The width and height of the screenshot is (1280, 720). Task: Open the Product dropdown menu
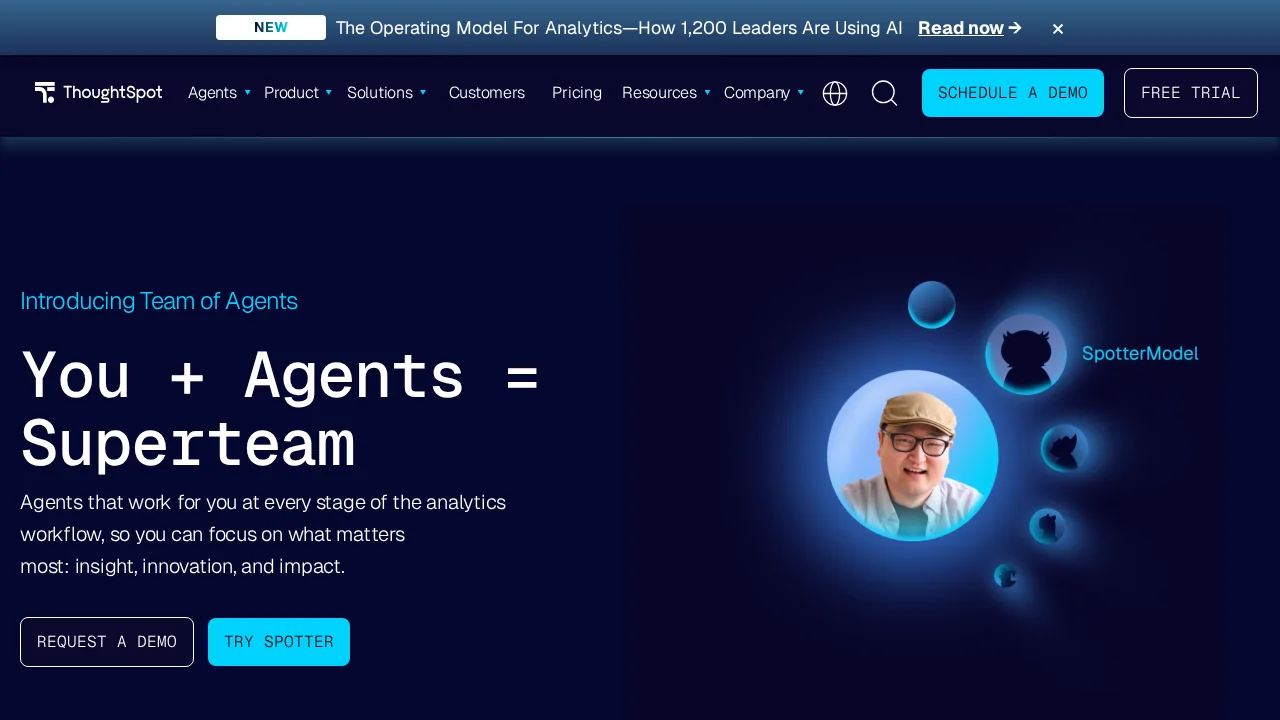329,93
